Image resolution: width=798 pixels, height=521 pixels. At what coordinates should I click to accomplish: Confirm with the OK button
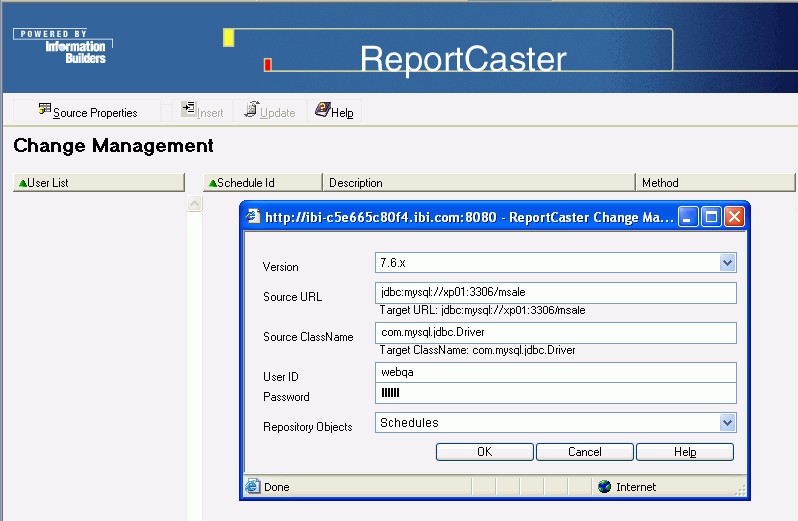(x=484, y=452)
